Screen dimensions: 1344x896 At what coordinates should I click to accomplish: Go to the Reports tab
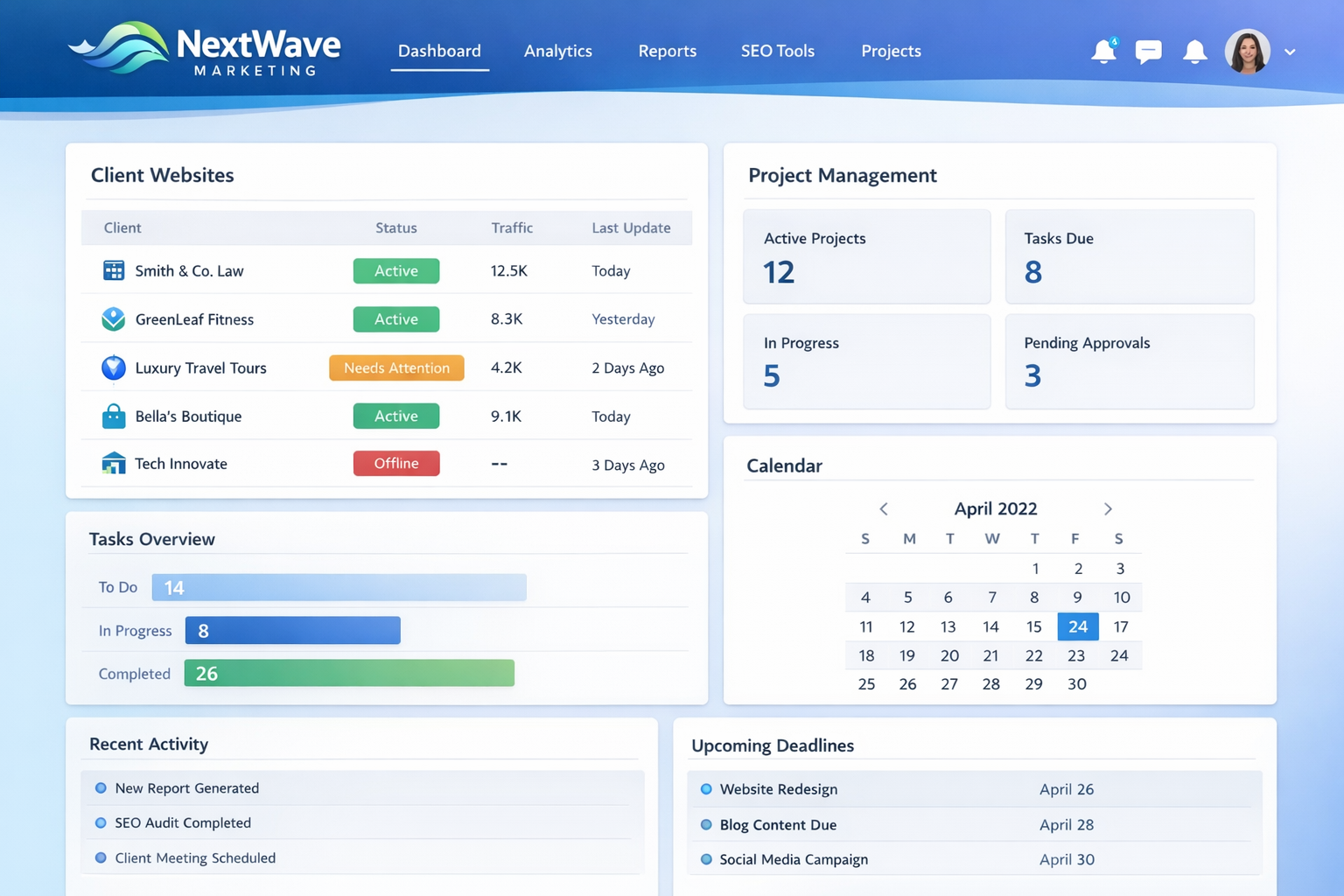tap(668, 51)
